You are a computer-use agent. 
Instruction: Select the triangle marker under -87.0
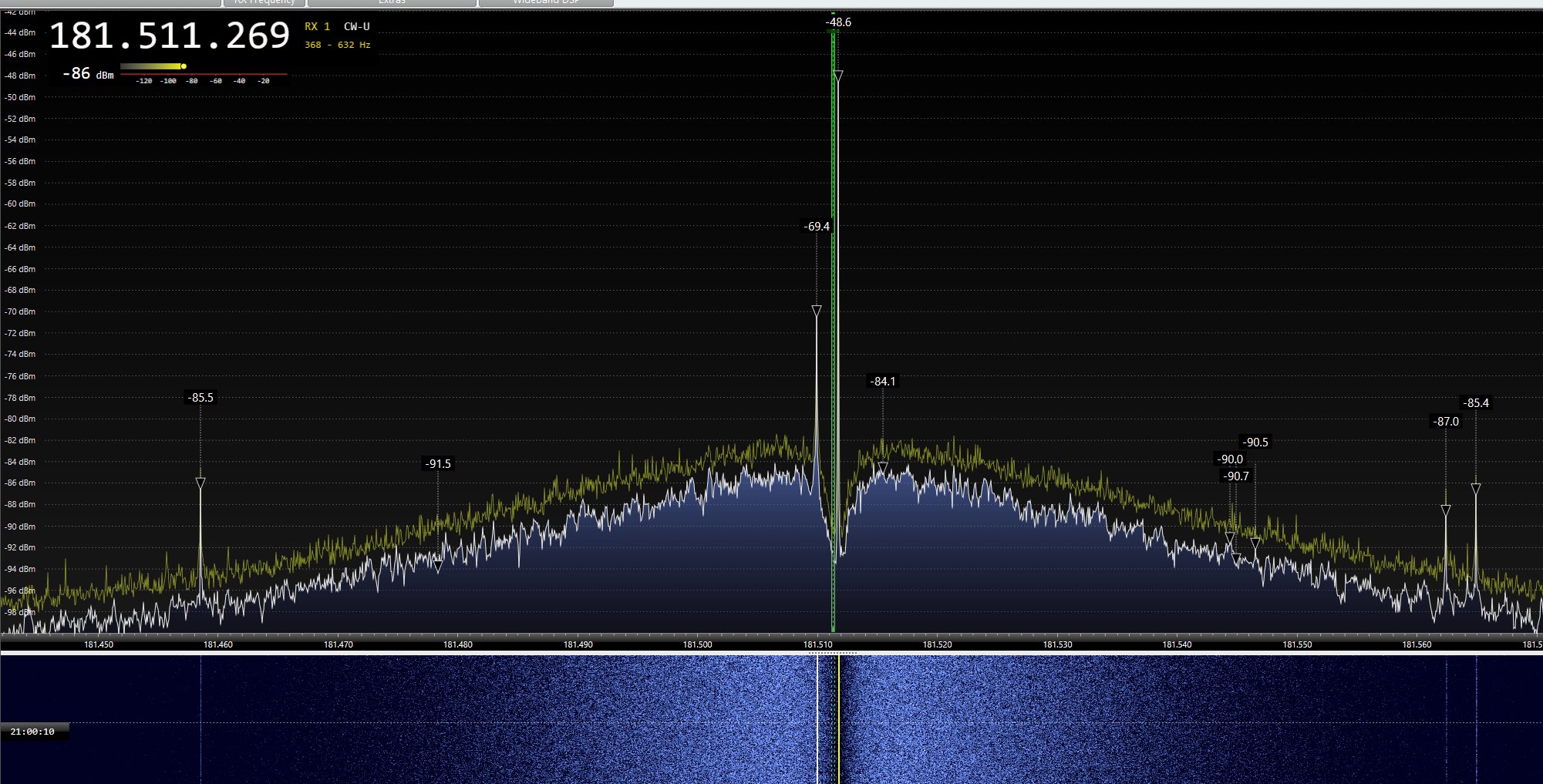click(x=1446, y=510)
